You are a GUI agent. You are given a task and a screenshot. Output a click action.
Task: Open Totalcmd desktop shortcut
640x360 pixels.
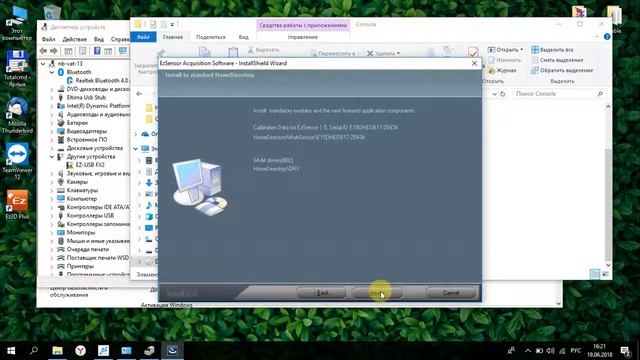(17, 69)
